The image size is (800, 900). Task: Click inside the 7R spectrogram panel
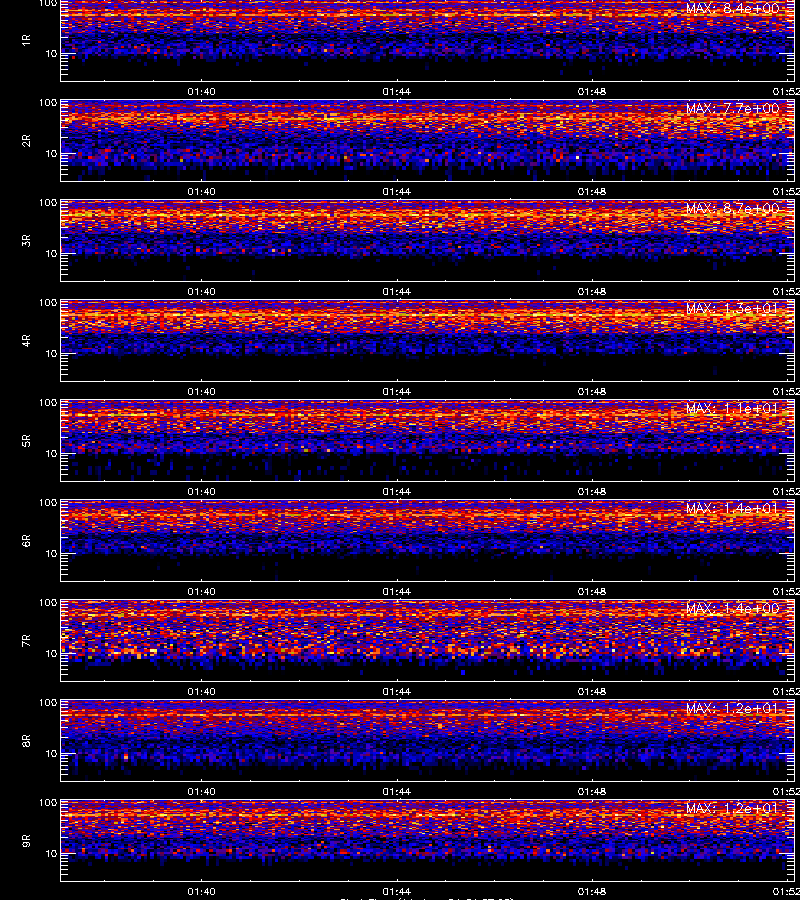[x=428, y=641]
